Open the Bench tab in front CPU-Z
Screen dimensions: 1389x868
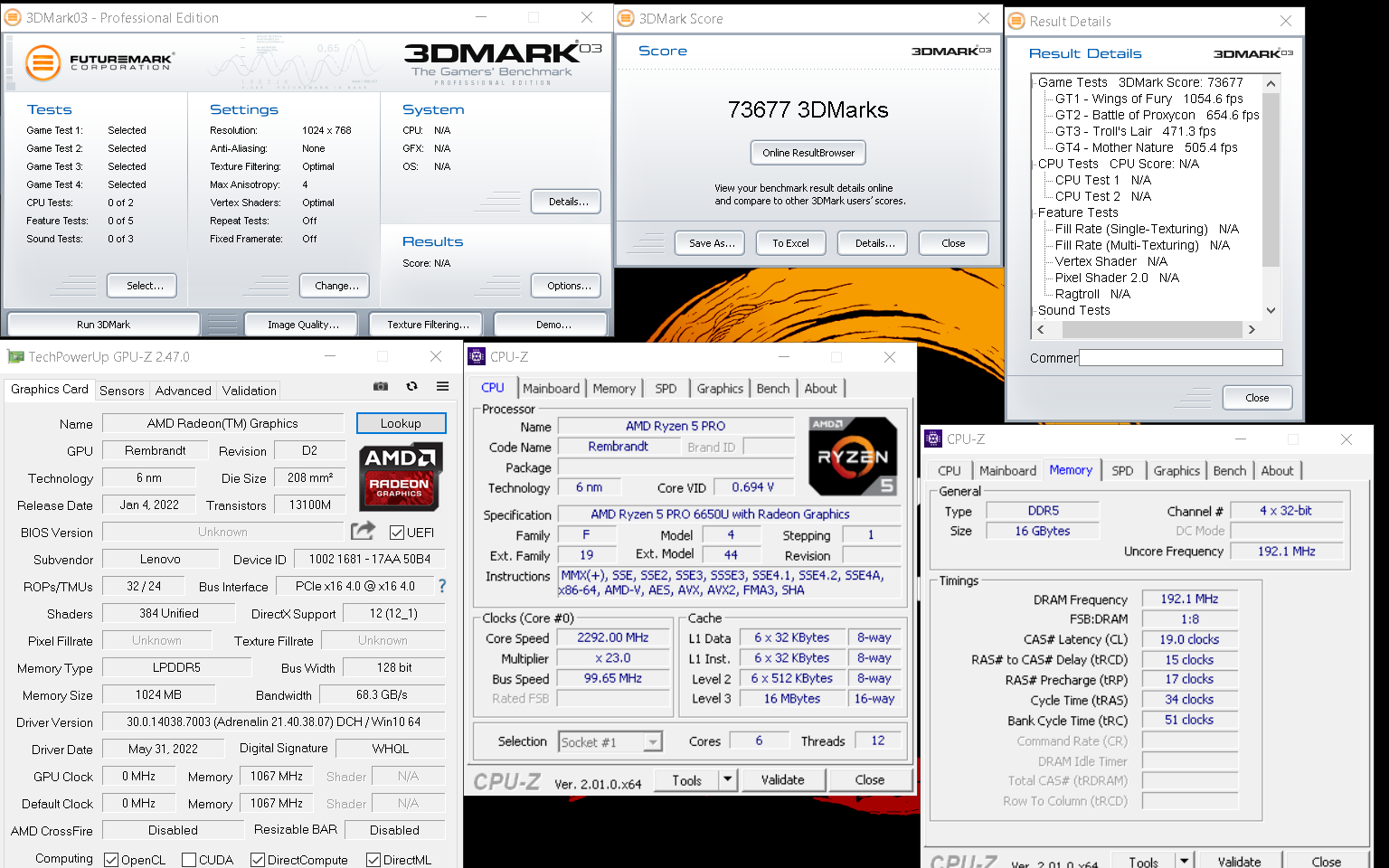[x=773, y=388]
